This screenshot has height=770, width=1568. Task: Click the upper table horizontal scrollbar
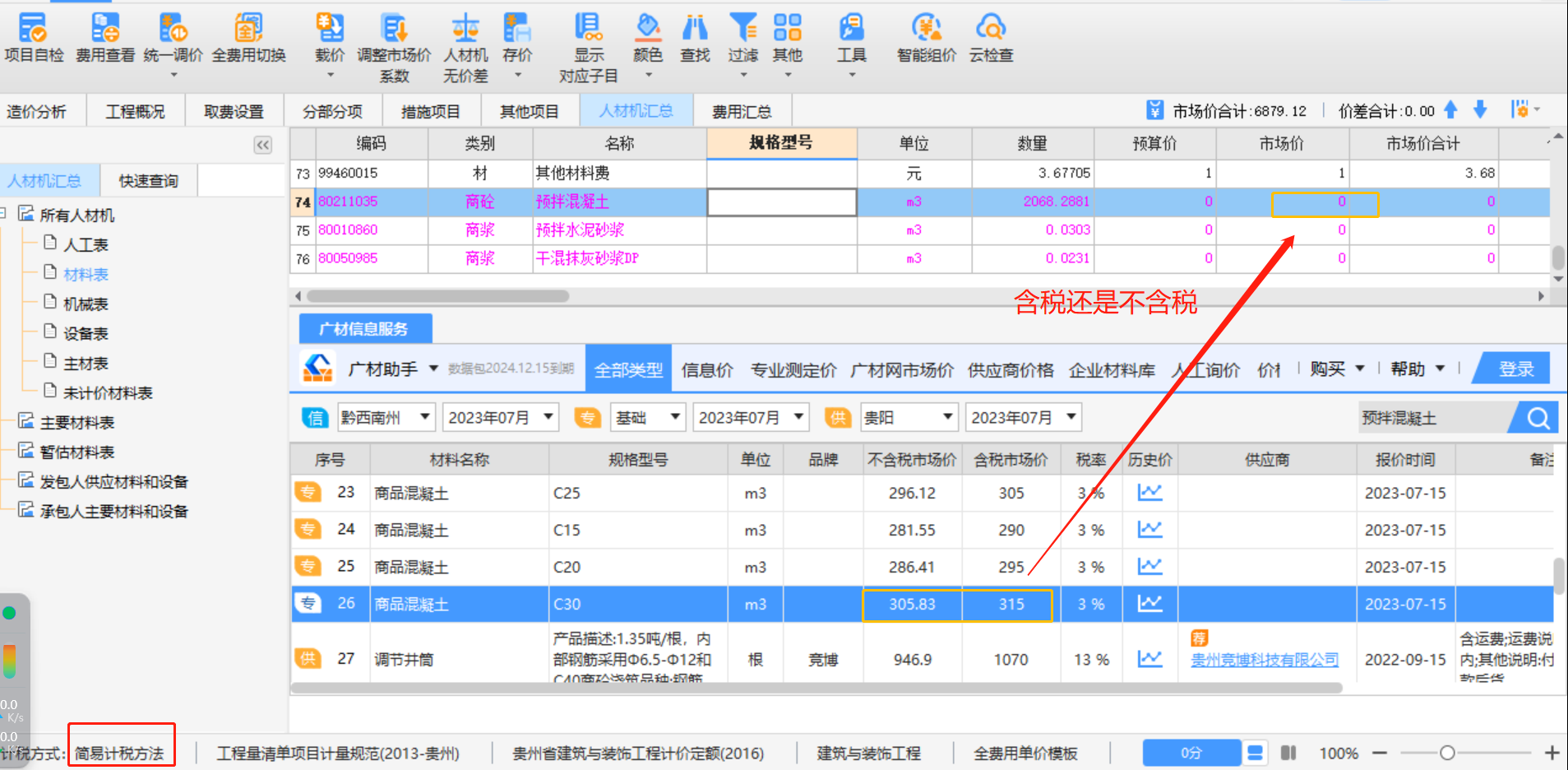[437, 295]
